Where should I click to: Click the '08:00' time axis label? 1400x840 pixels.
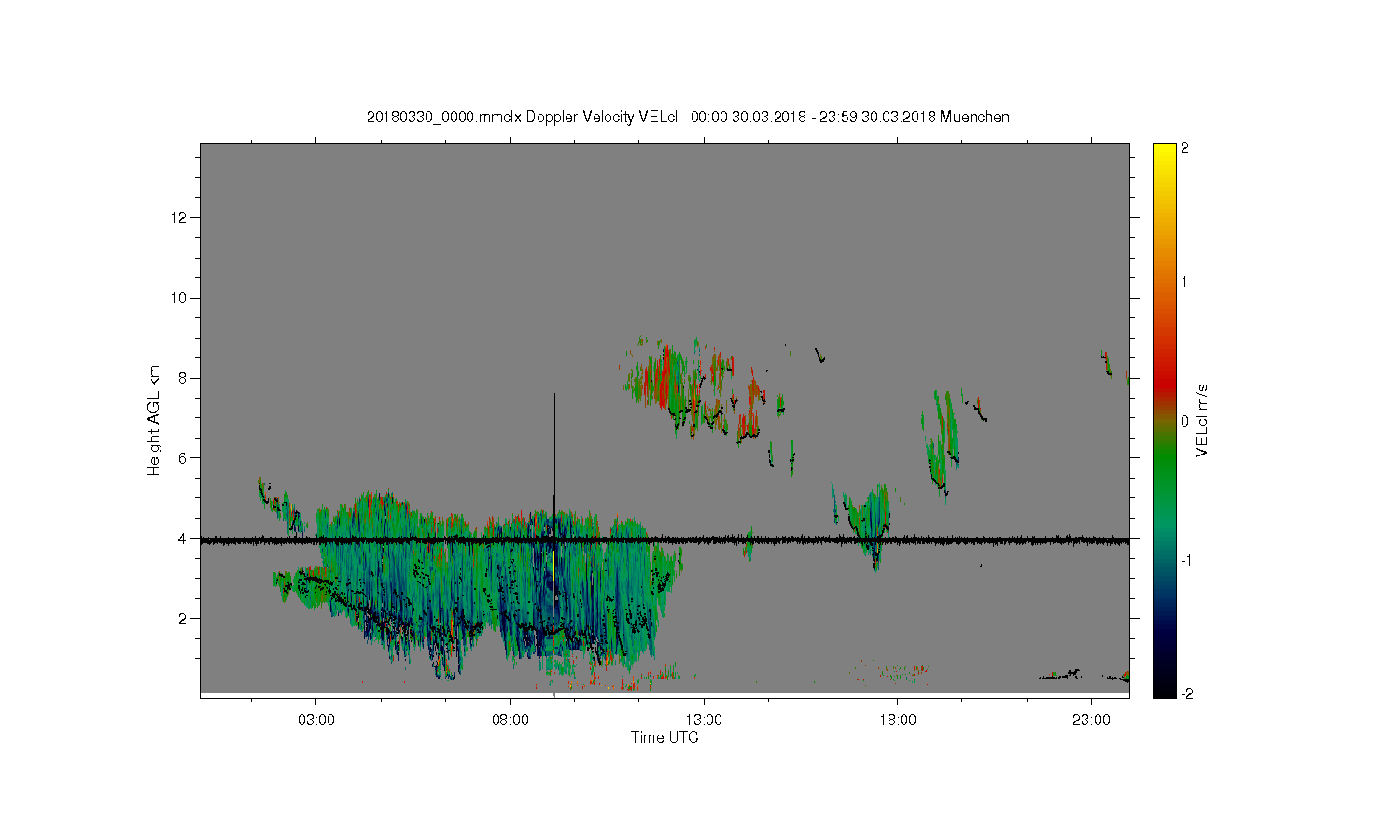click(x=511, y=721)
